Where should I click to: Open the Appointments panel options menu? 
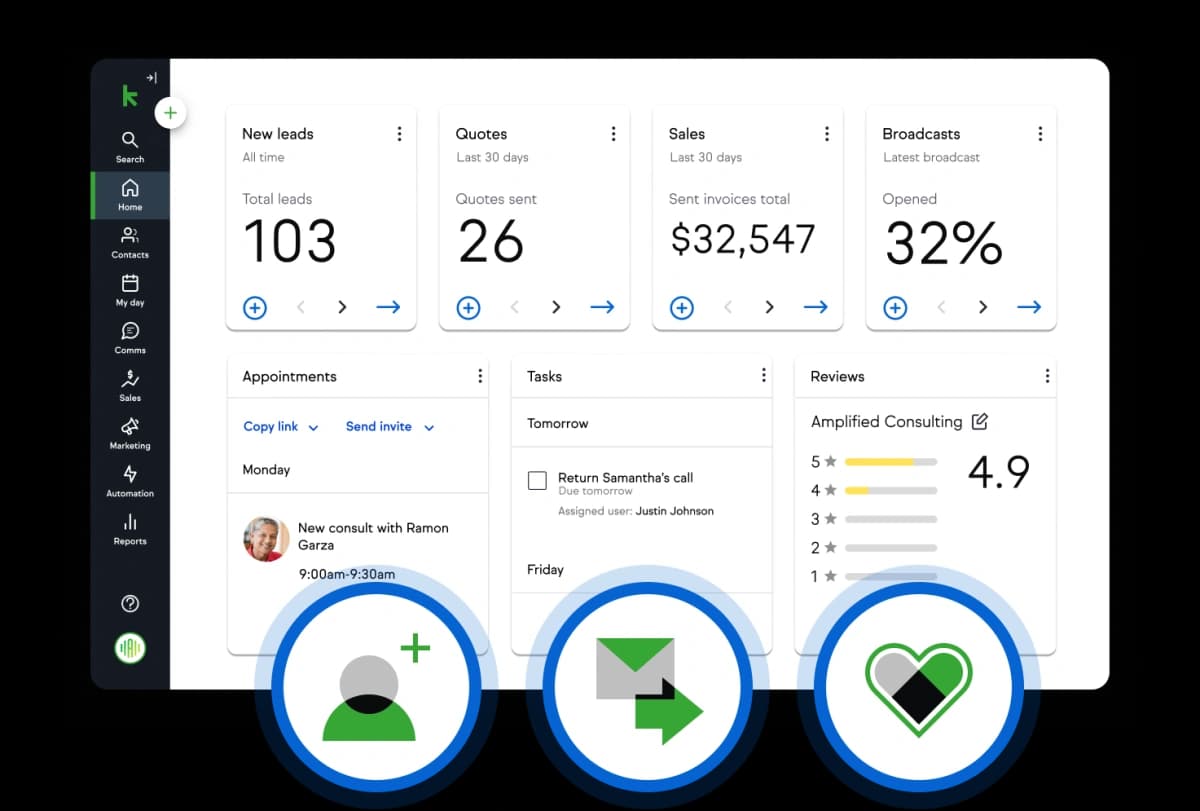point(480,376)
